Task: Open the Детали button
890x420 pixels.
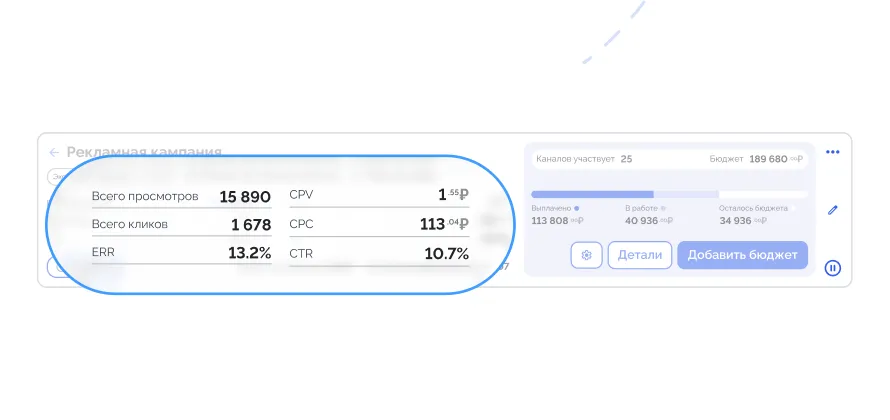Action: pyautogui.click(x=640, y=255)
